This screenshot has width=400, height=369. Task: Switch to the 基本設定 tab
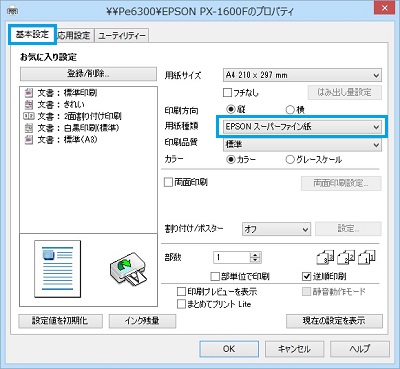tap(32, 34)
